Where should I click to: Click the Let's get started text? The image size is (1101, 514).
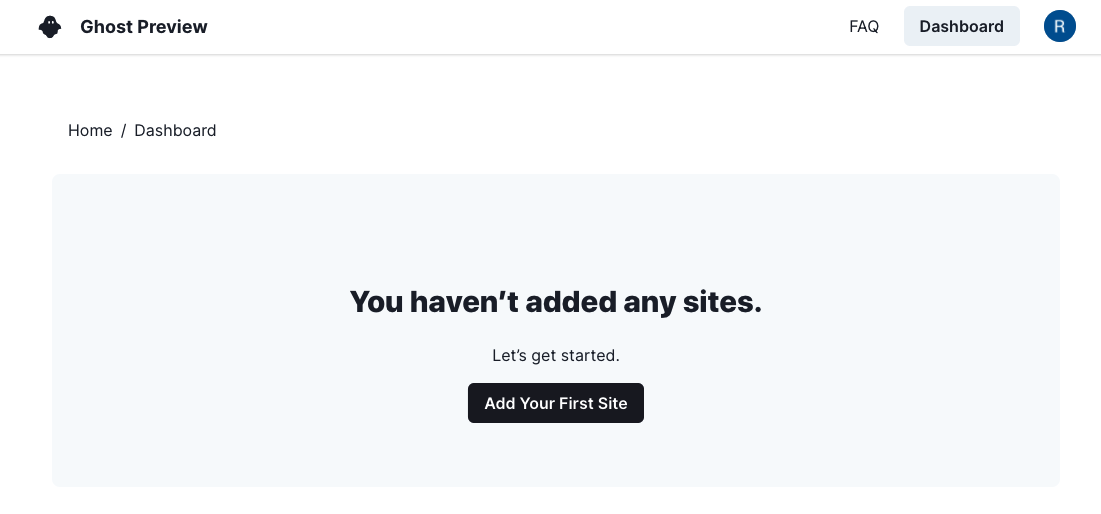point(555,355)
